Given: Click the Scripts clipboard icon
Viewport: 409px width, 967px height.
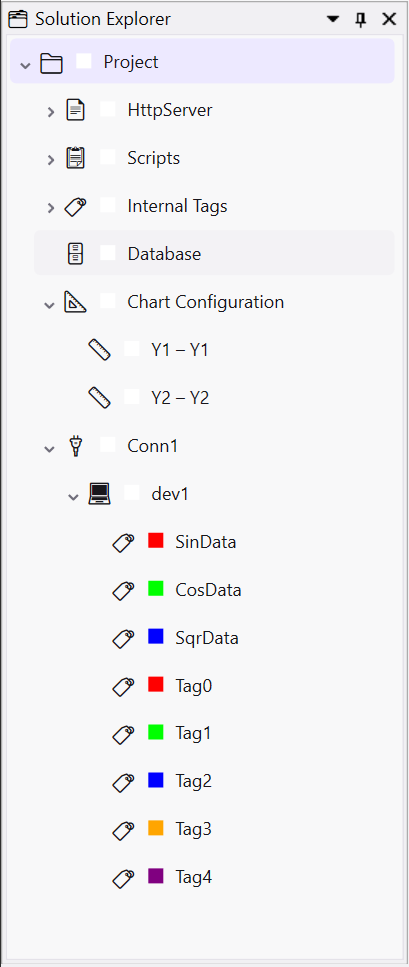Looking at the screenshot, I should coord(75,158).
